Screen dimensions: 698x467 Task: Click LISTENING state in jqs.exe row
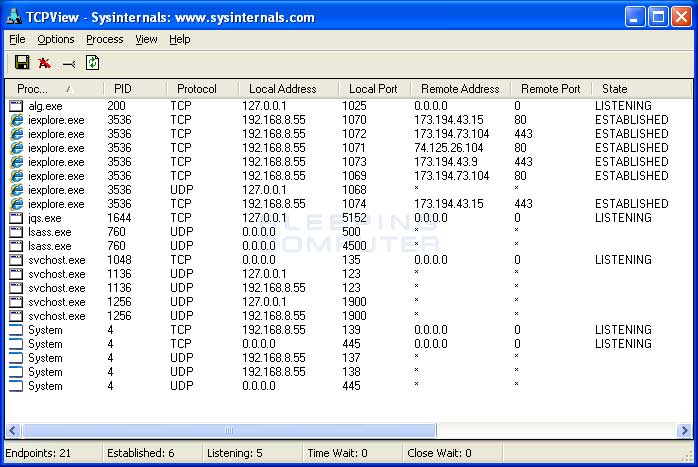point(623,218)
